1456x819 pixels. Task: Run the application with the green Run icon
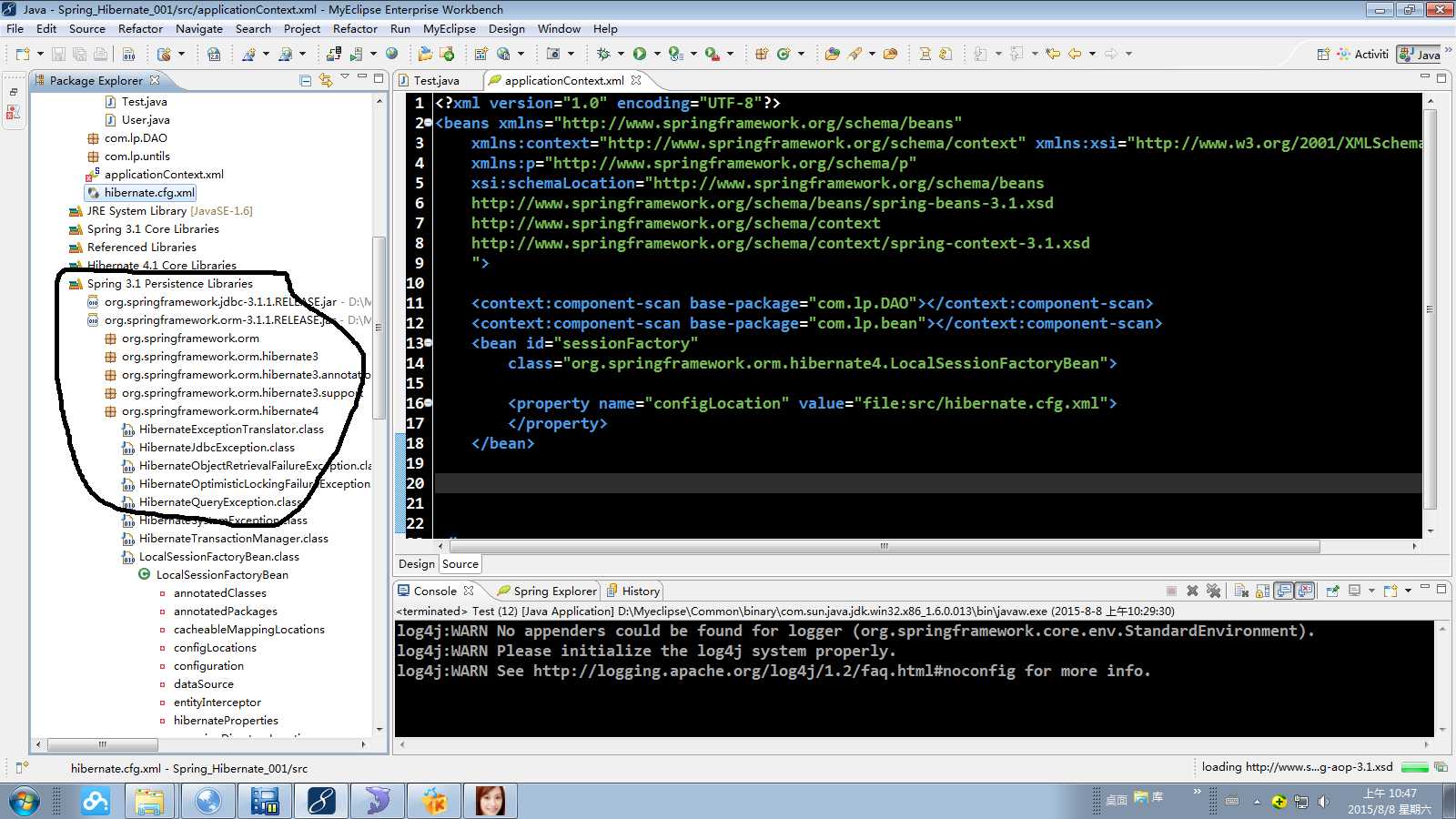(640, 54)
